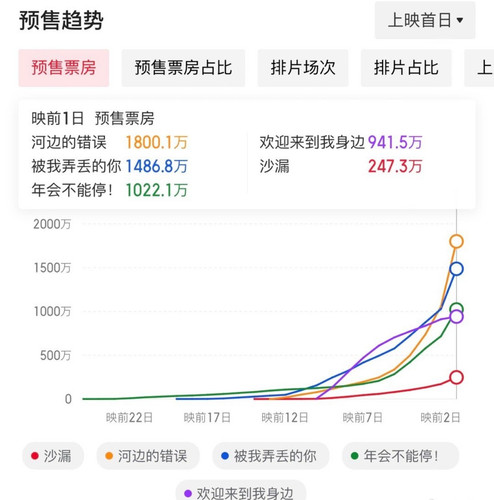Click the blue 被我弄丢的你 data point marker
Viewport: 494px width, 500px height.
click(456, 269)
